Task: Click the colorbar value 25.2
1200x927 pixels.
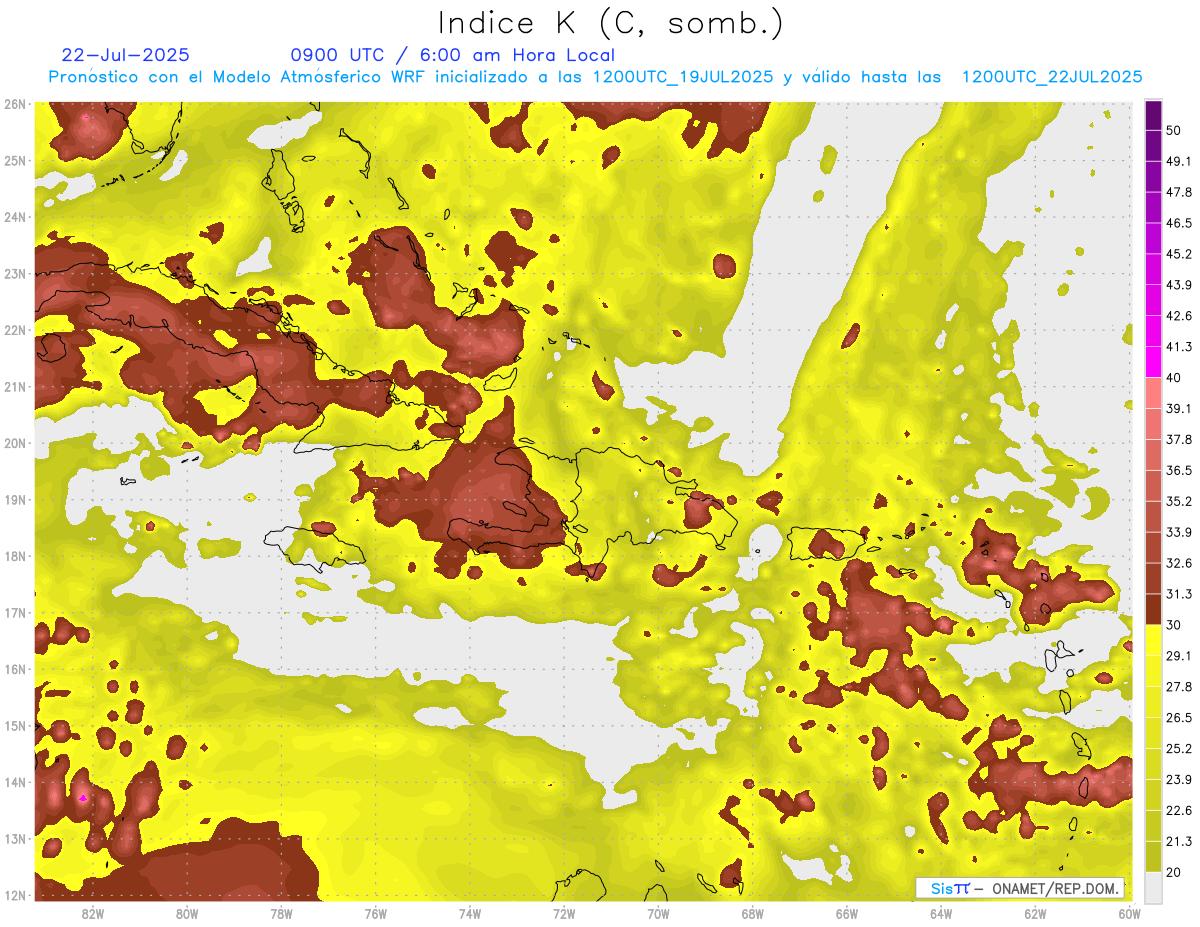Action: pyautogui.click(x=1179, y=749)
